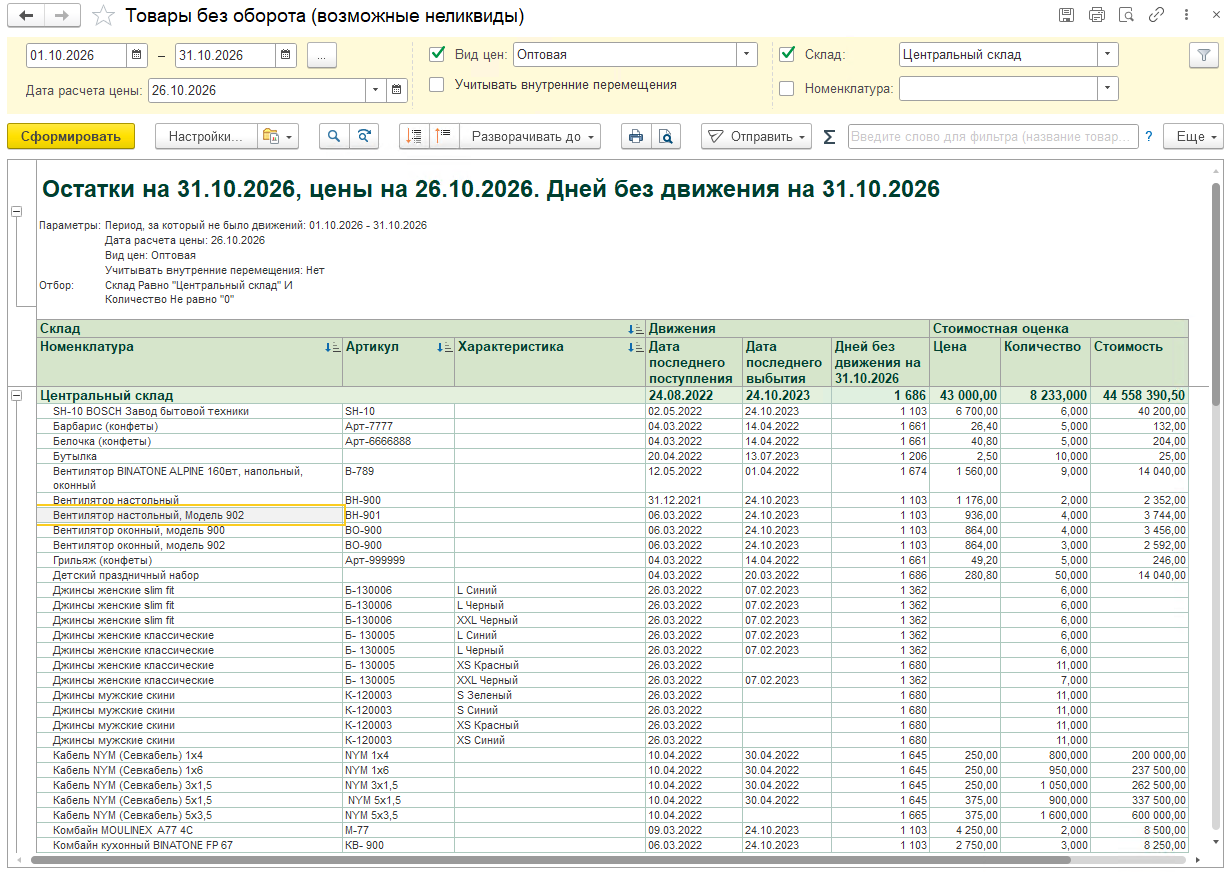This screenshot has width=1231, height=872.
Task: Open the Отправить menu
Action: (757, 137)
